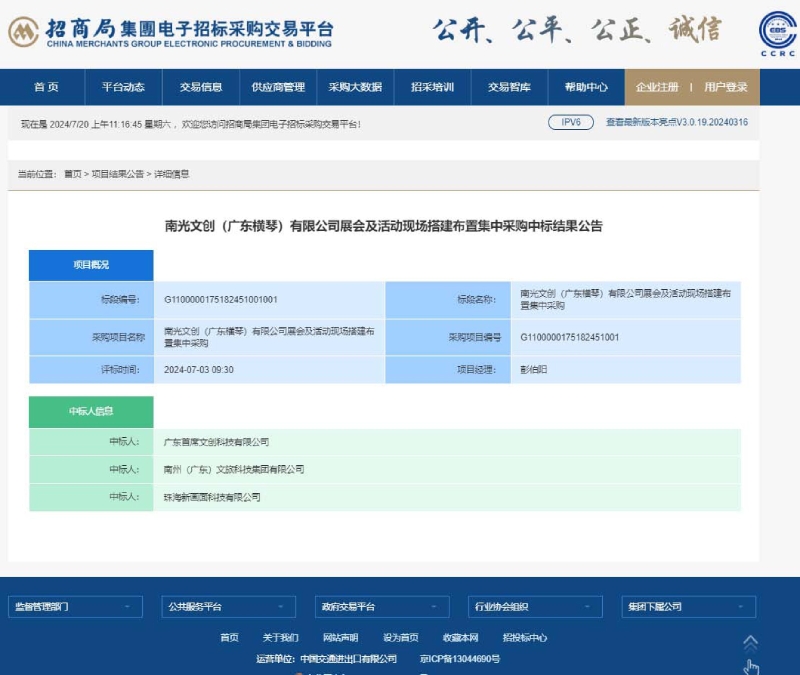Open the latest version highlights V3.0.19 link
The height and width of the screenshot is (675, 800).
677,122
